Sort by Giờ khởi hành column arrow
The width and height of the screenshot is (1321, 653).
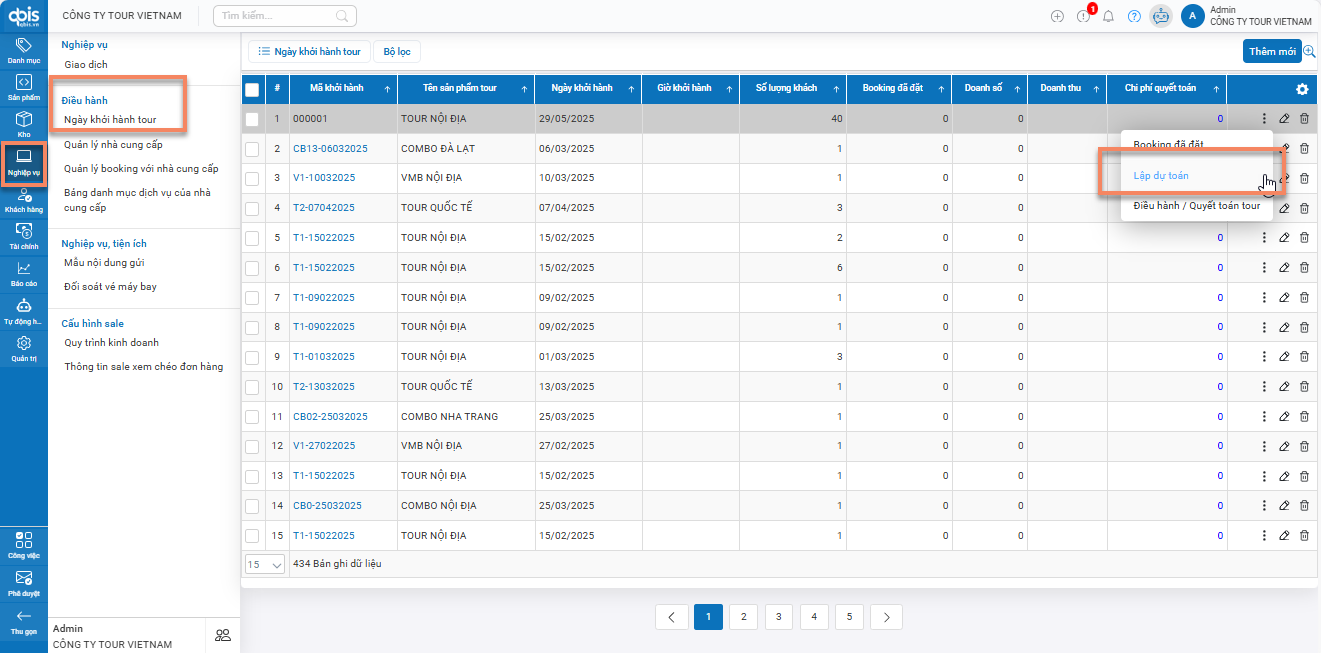(x=730, y=89)
